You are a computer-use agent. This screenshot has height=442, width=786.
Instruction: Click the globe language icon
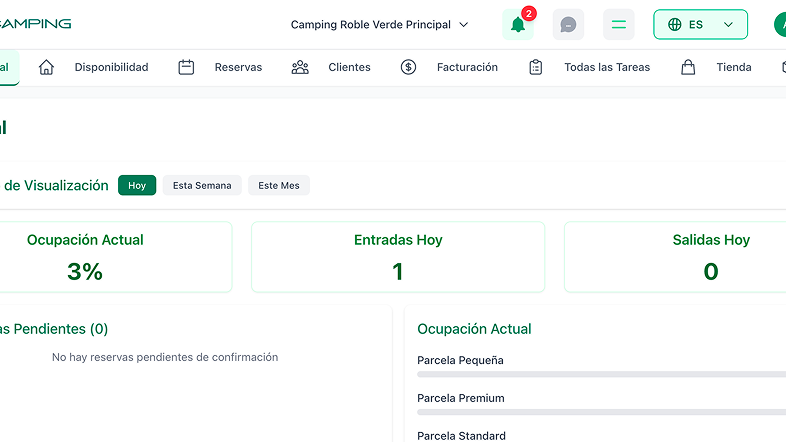[675, 25]
